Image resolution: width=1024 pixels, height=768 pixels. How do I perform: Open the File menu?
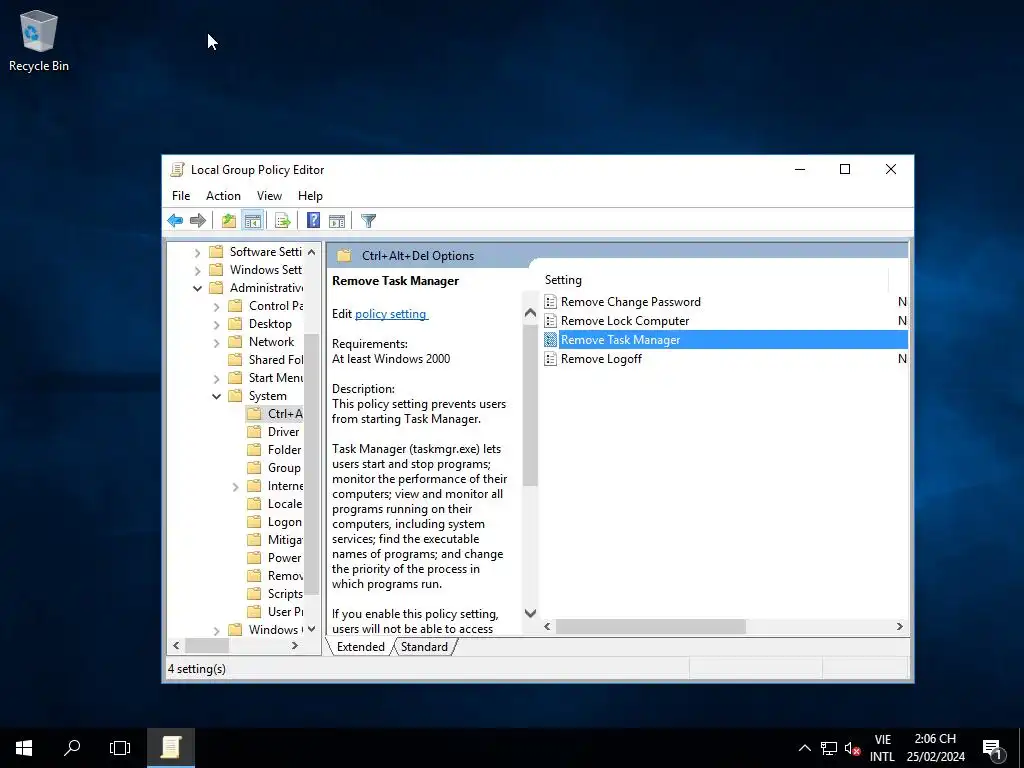[x=181, y=196]
